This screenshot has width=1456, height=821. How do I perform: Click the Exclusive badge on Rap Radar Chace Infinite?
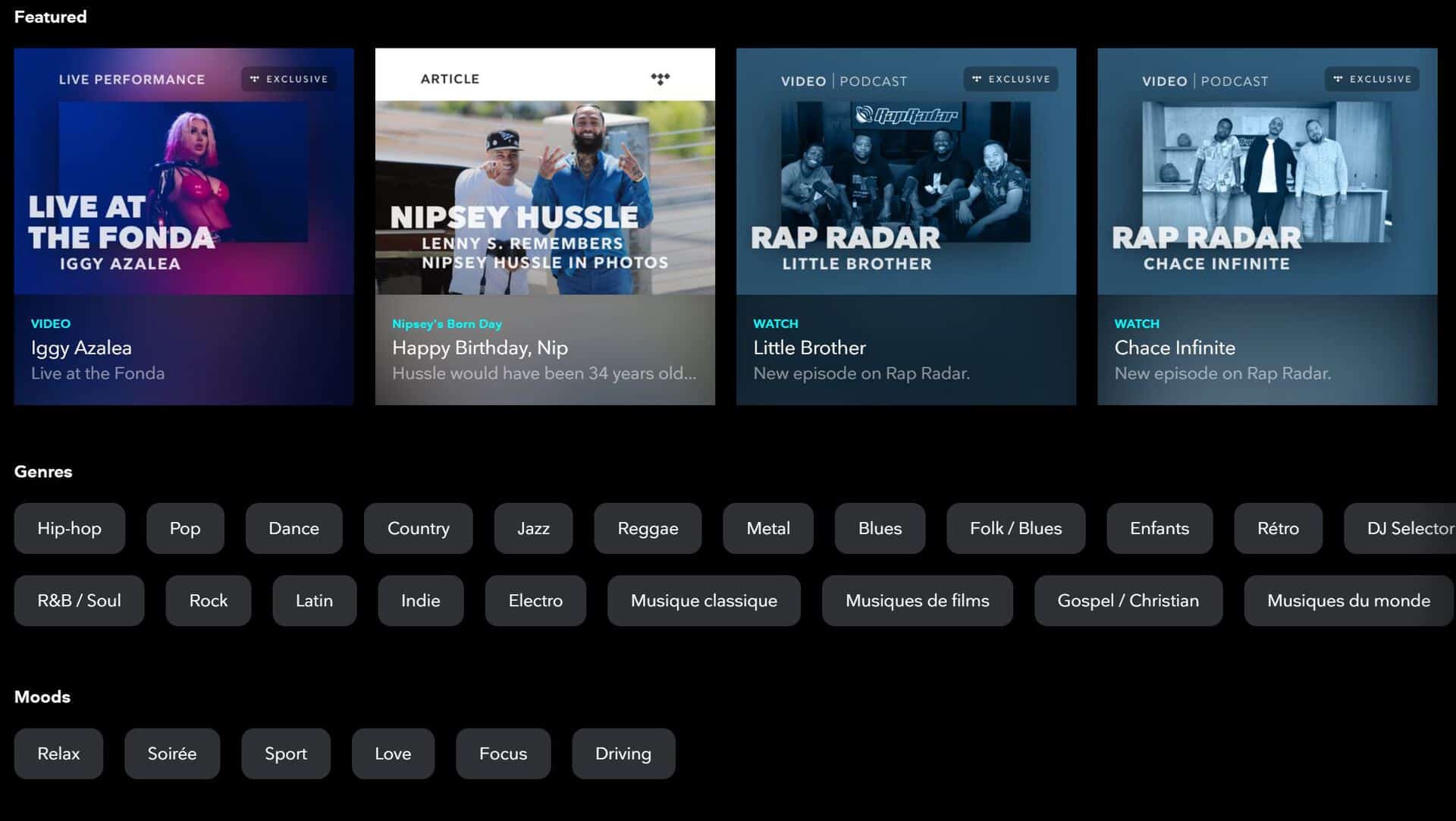(x=1372, y=79)
